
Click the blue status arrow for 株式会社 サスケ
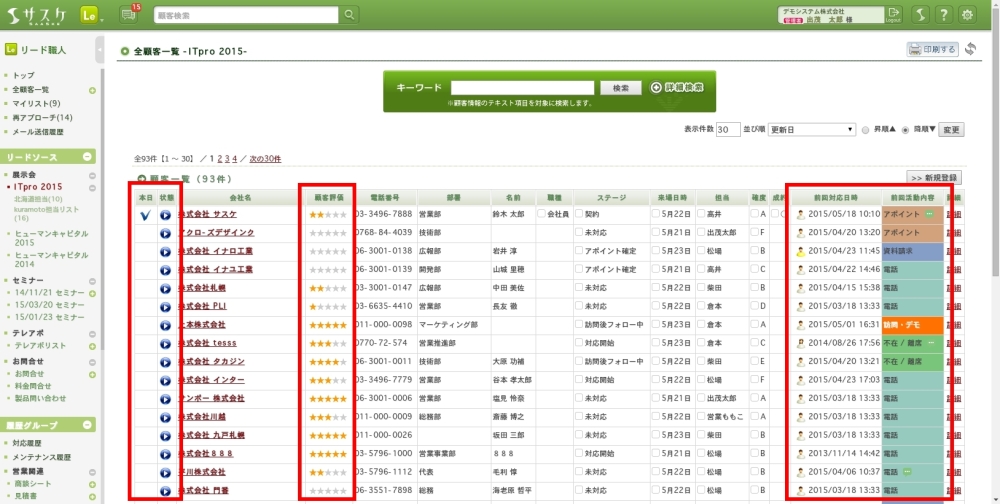point(165,214)
